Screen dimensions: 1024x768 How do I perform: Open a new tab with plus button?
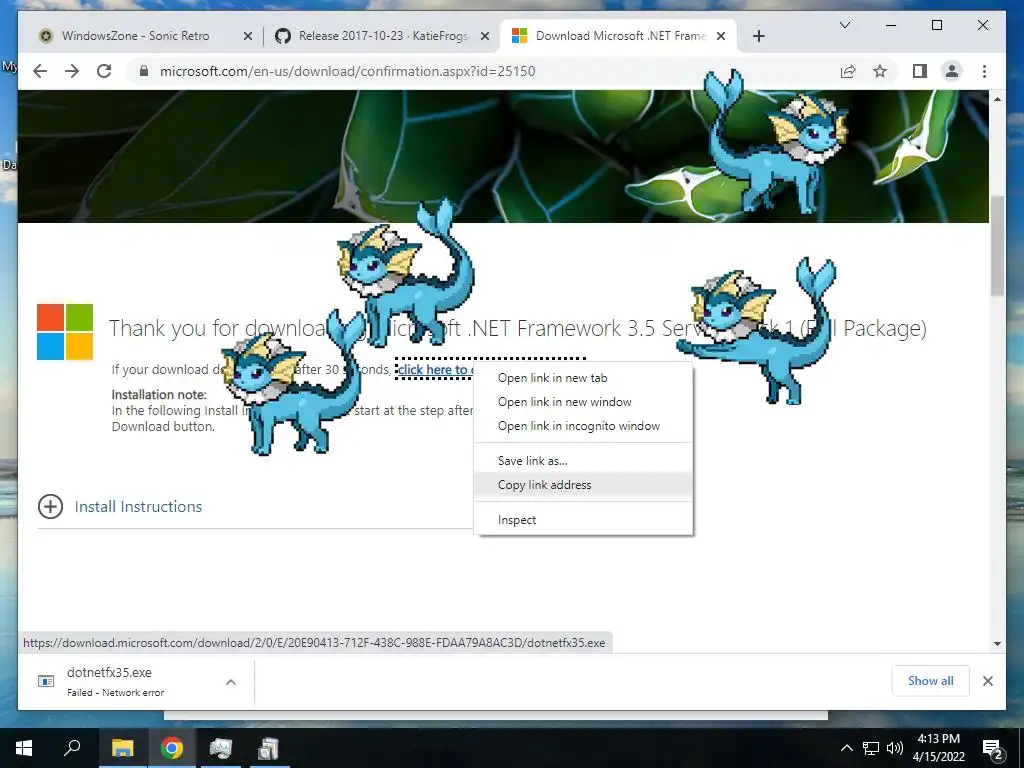point(758,36)
